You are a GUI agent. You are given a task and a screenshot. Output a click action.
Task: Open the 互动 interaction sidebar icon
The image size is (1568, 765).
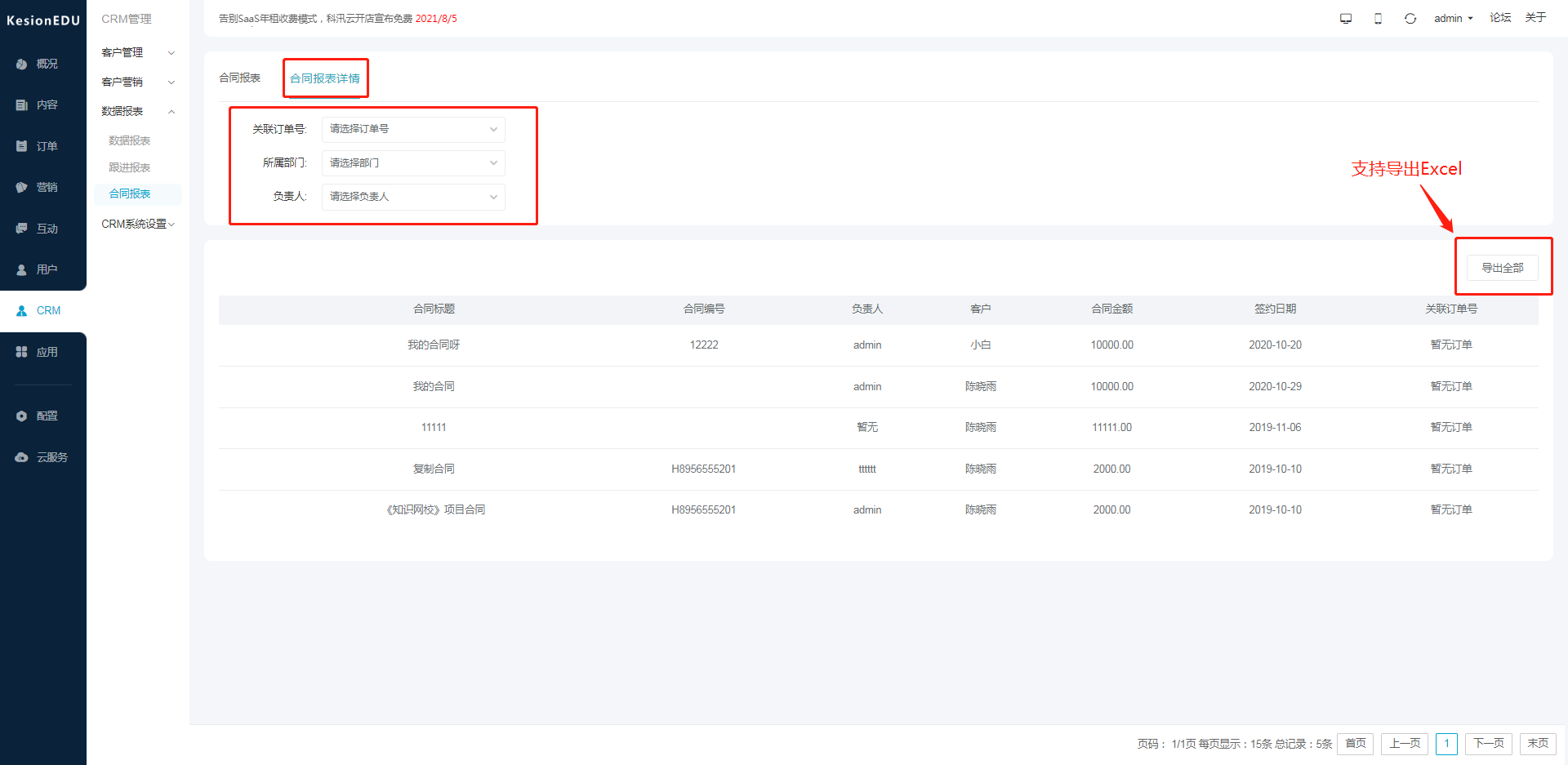tap(22, 229)
